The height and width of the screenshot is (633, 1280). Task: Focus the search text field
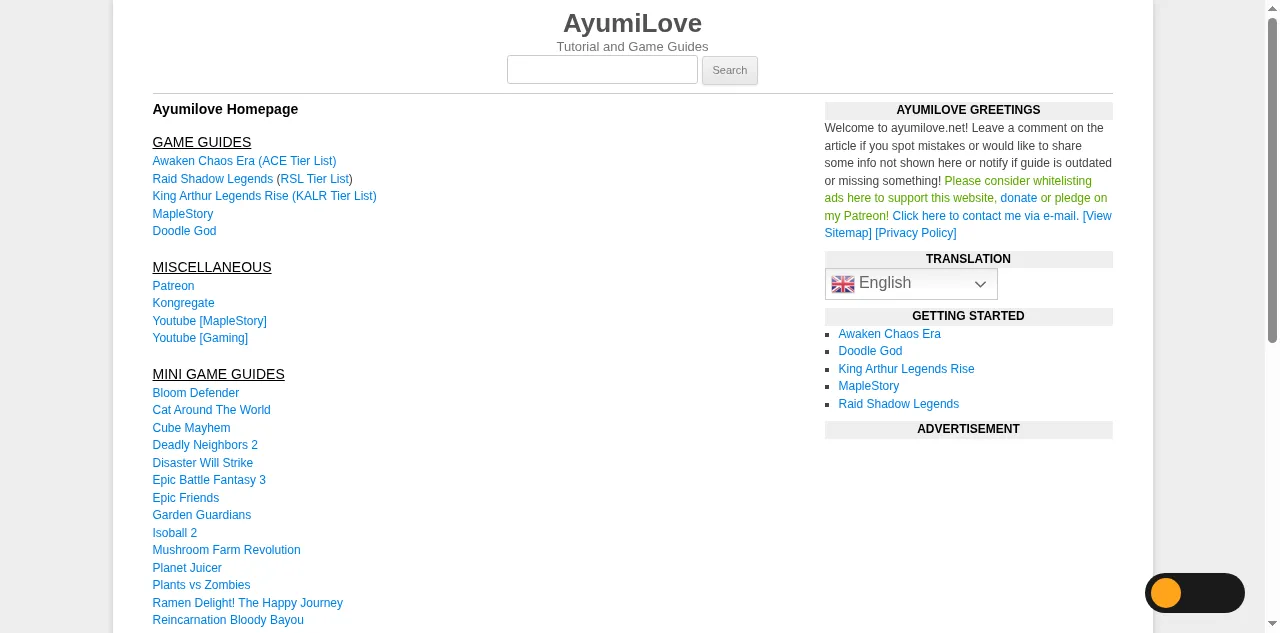point(602,70)
